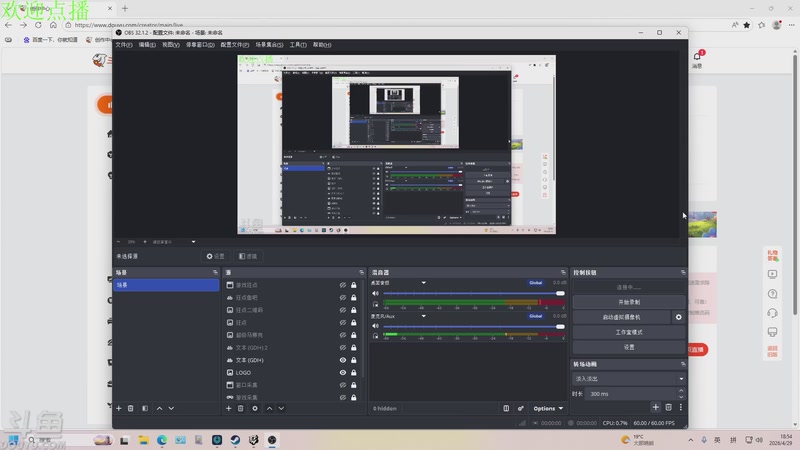Mute the desktop audio speaker icon
This screenshot has height=450, width=800.
(x=376, y=293)
